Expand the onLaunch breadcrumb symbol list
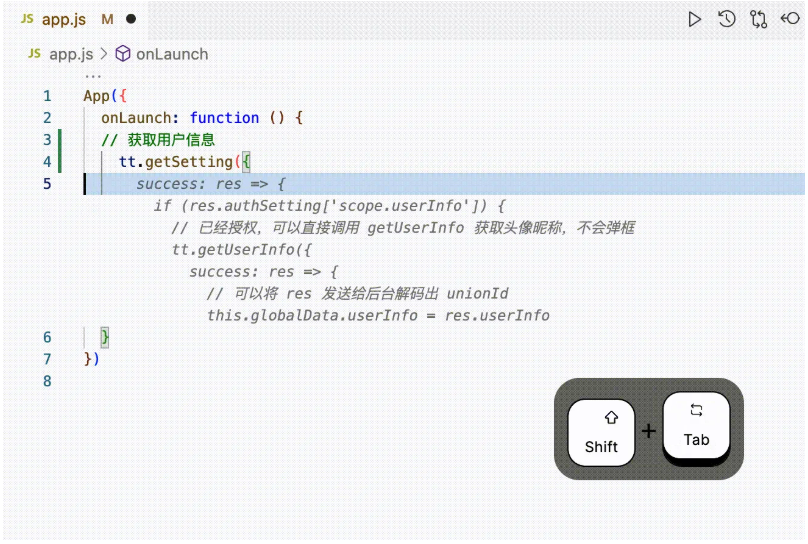Image resolution: width=808 pixels, height=544 pixels. point(172,54)
